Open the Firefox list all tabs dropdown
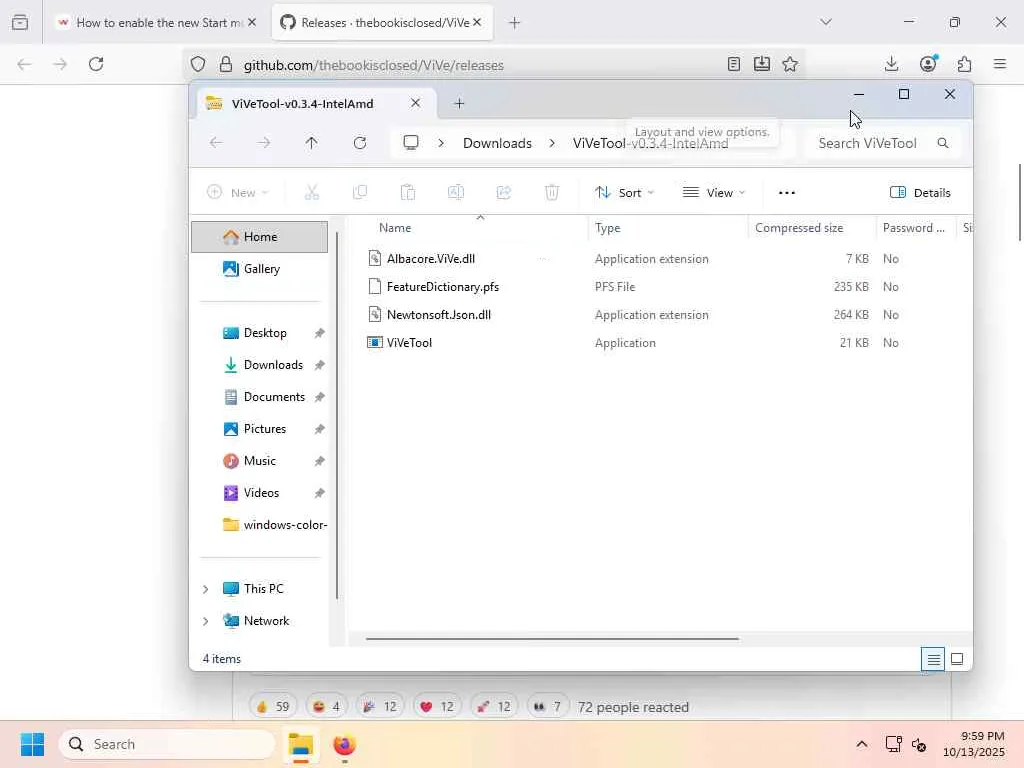Image resolution: width=1024 pixels, height=768 pixels. click(826, 22)
